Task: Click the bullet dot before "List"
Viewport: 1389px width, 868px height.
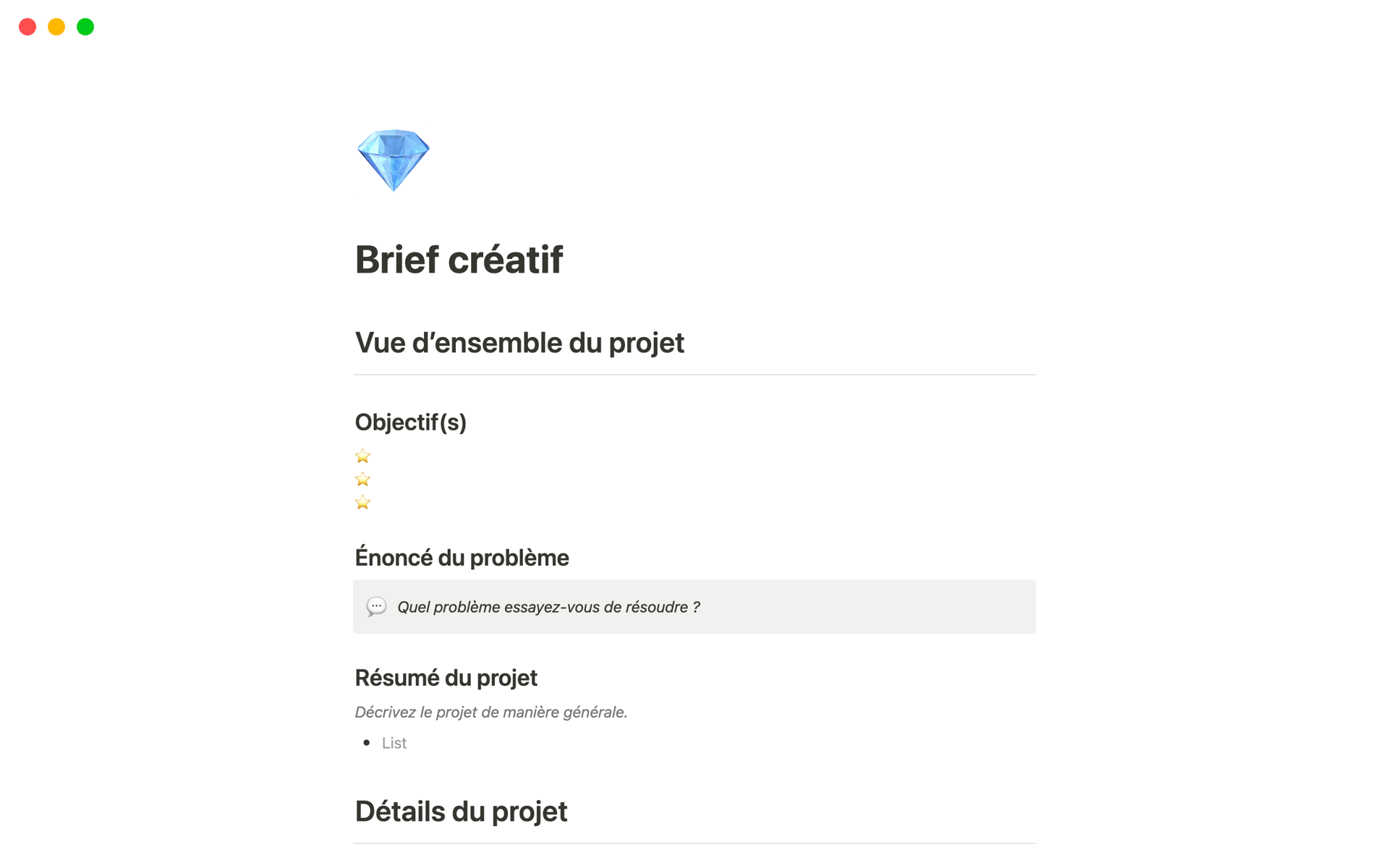Action: click(367, 743)
